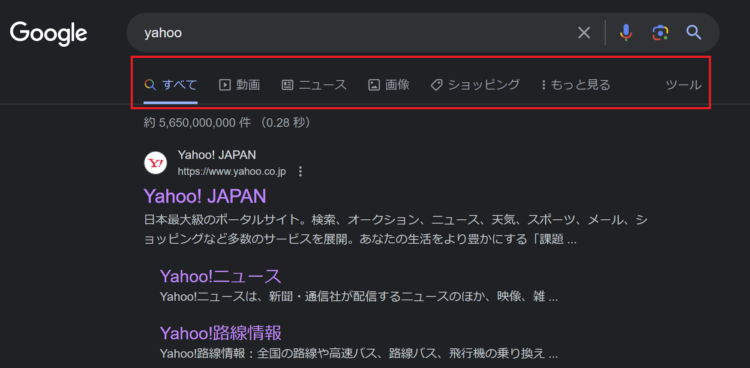
Task: Select the すべて tab
Action: (171, 85)
